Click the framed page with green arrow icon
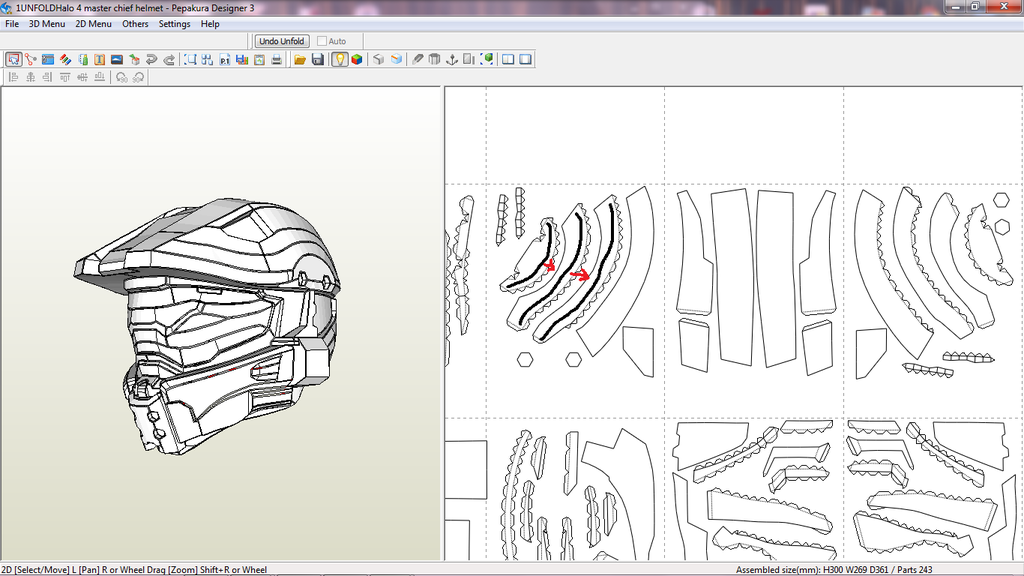 [259, 59]
